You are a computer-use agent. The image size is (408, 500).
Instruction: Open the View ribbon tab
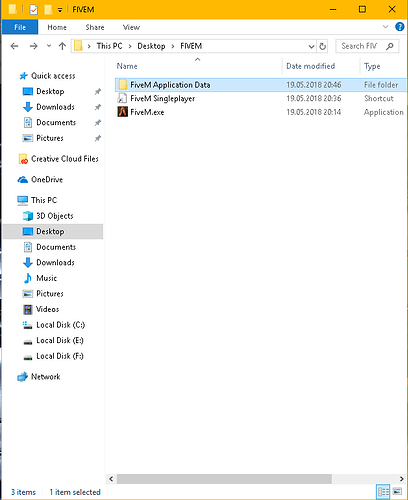[x=131, y=27]
